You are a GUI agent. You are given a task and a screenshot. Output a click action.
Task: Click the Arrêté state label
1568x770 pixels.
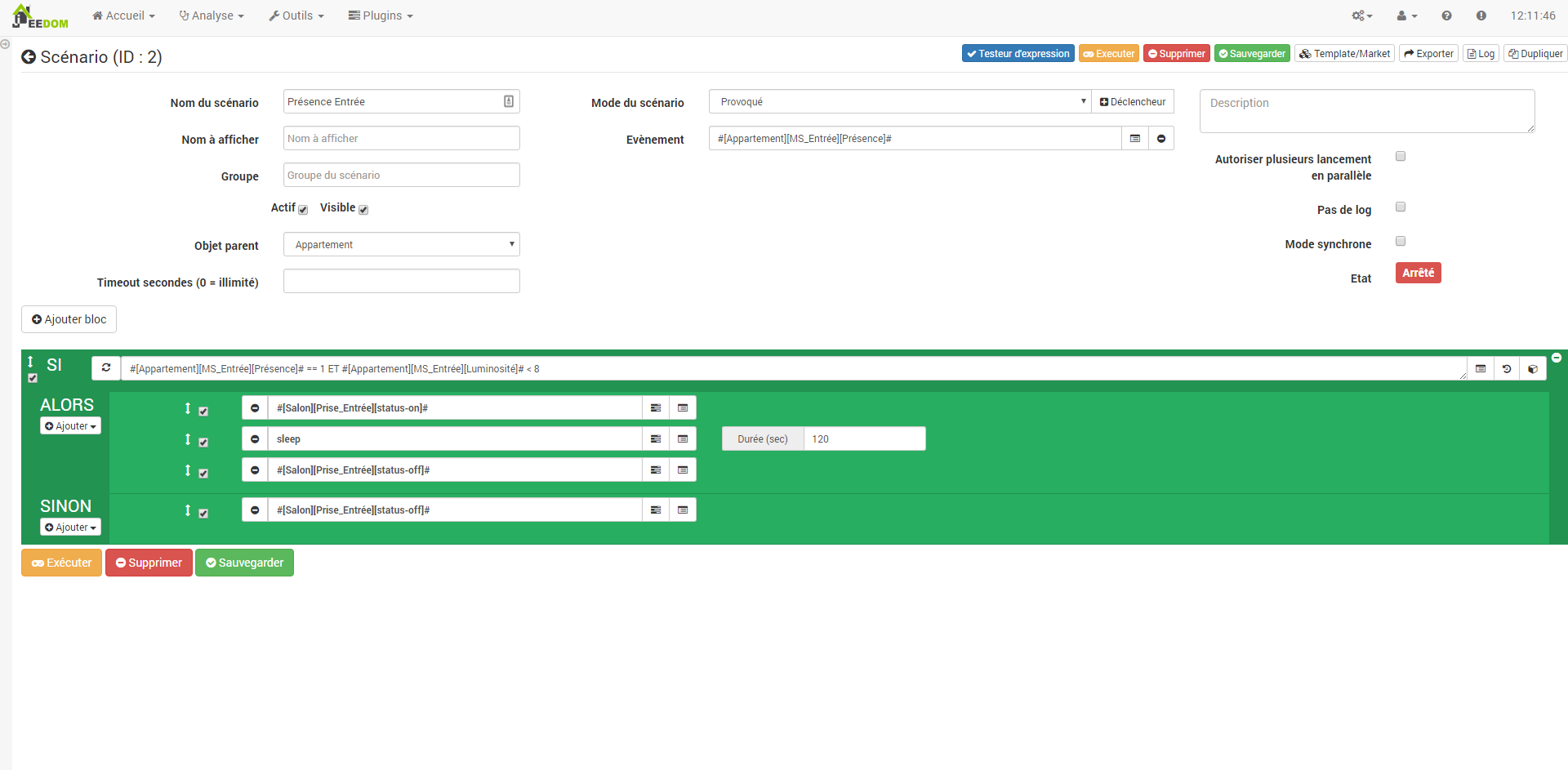click(x=1418, y=273)
